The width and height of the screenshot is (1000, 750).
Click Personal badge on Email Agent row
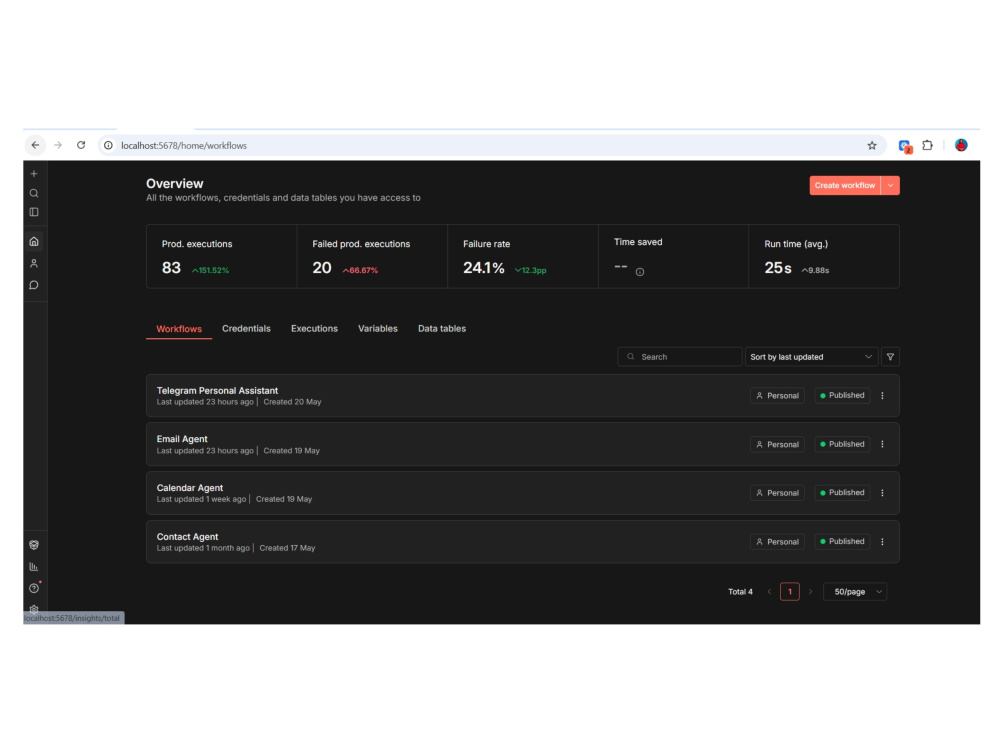click(777, 444)
